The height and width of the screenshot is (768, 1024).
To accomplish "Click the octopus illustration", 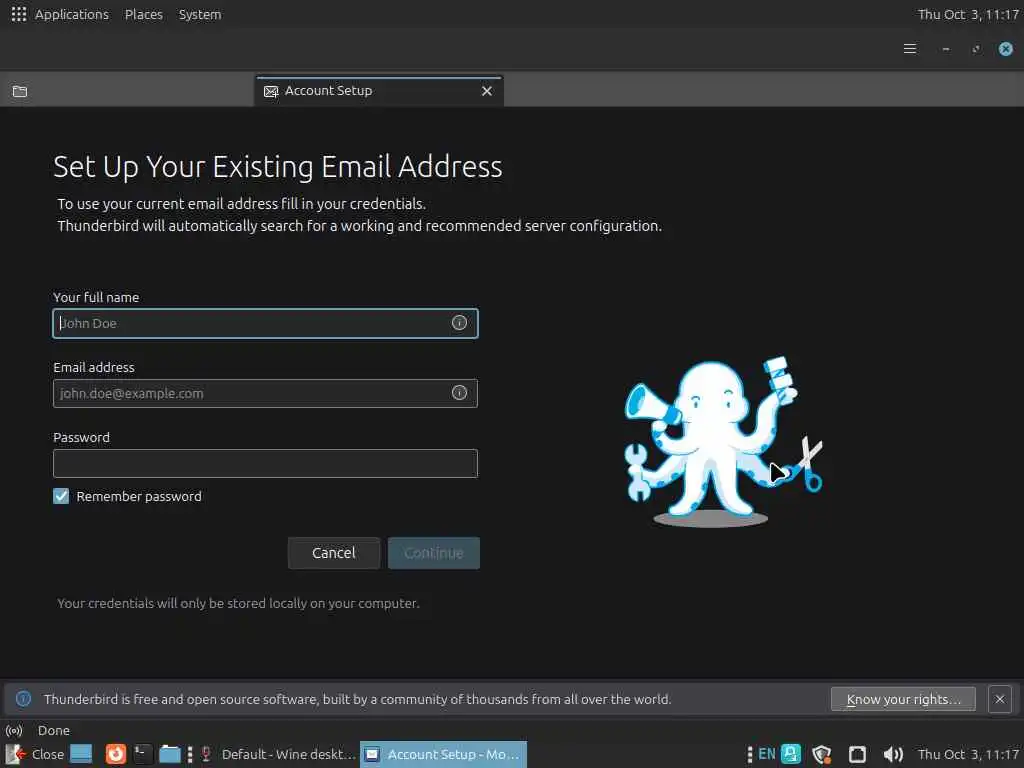I will 723,441.
